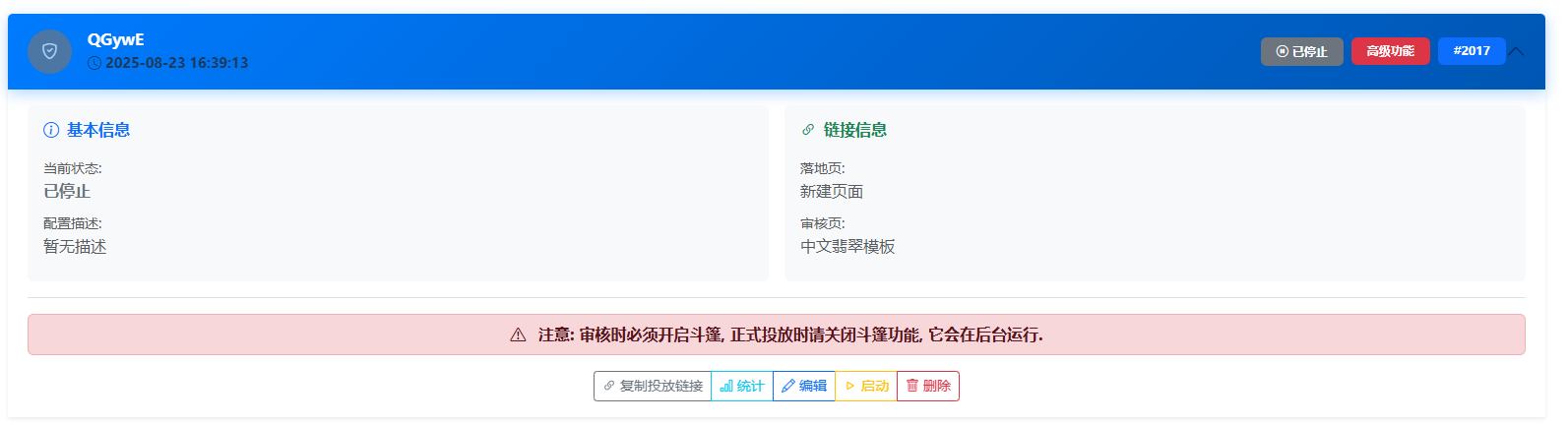Image resolution: width=1568 pixels, height=425 pixels.
Task: Delete the config with the 删除 trash button
Action: (928, 386)
